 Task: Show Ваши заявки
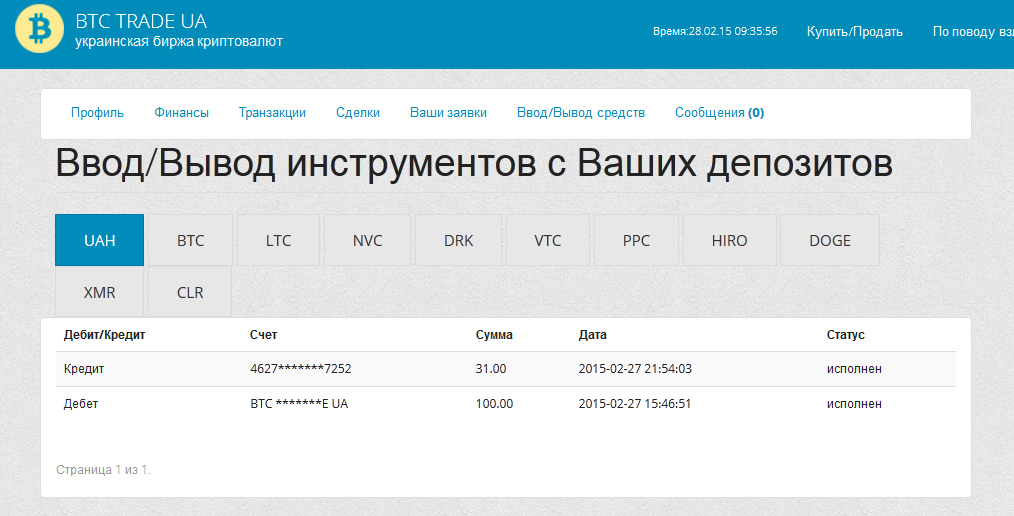click(448, 113)
